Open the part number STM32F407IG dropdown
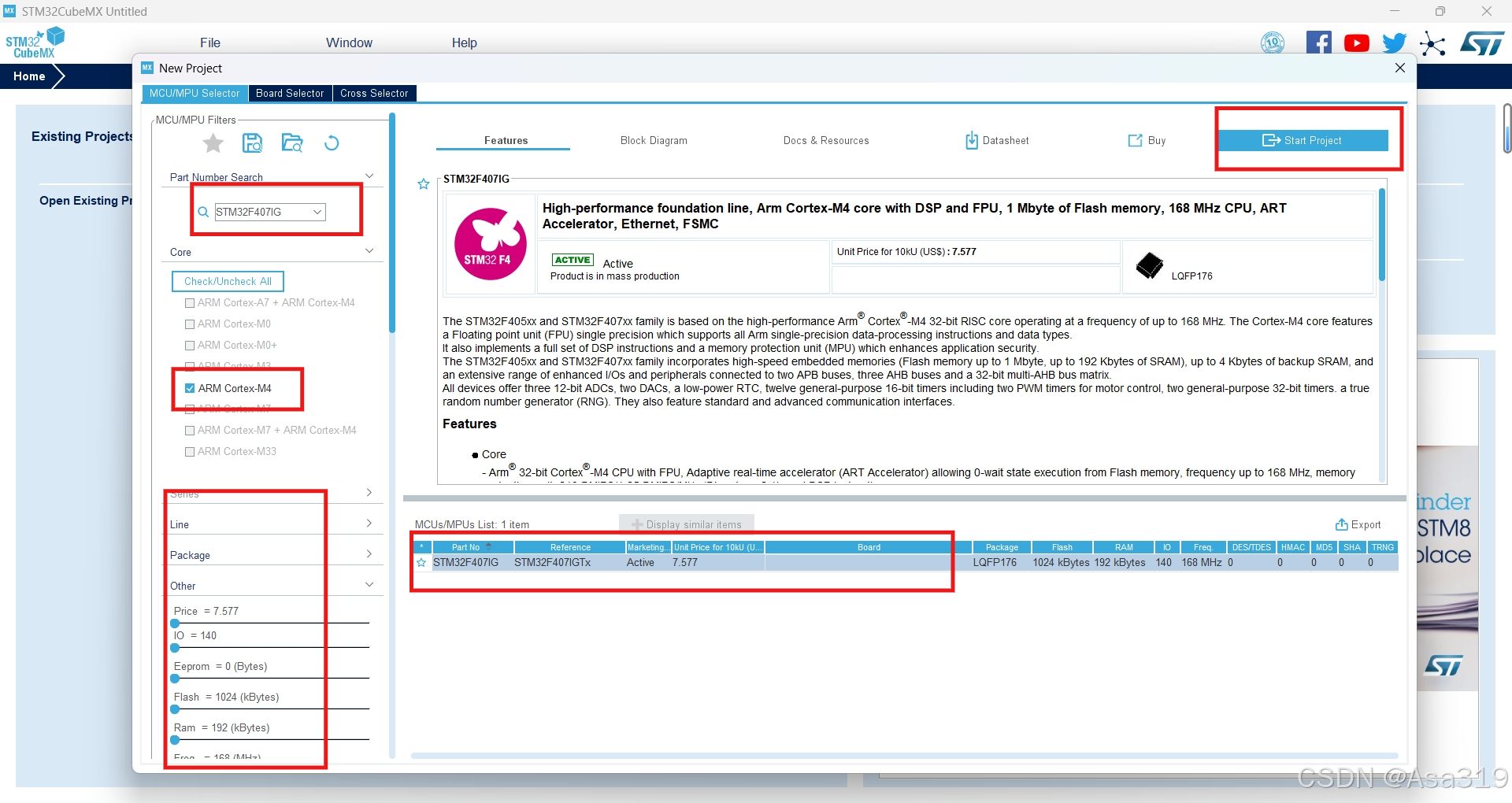 (317, 212)
